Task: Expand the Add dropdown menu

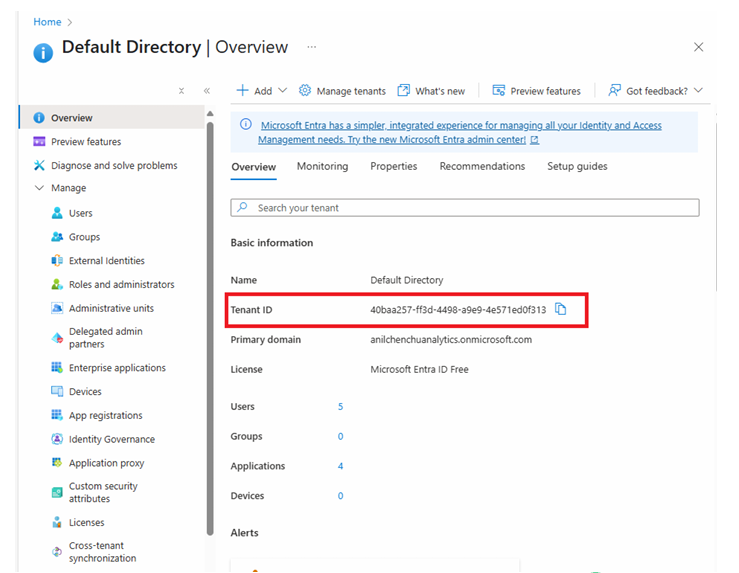Action: click(282, 91)
